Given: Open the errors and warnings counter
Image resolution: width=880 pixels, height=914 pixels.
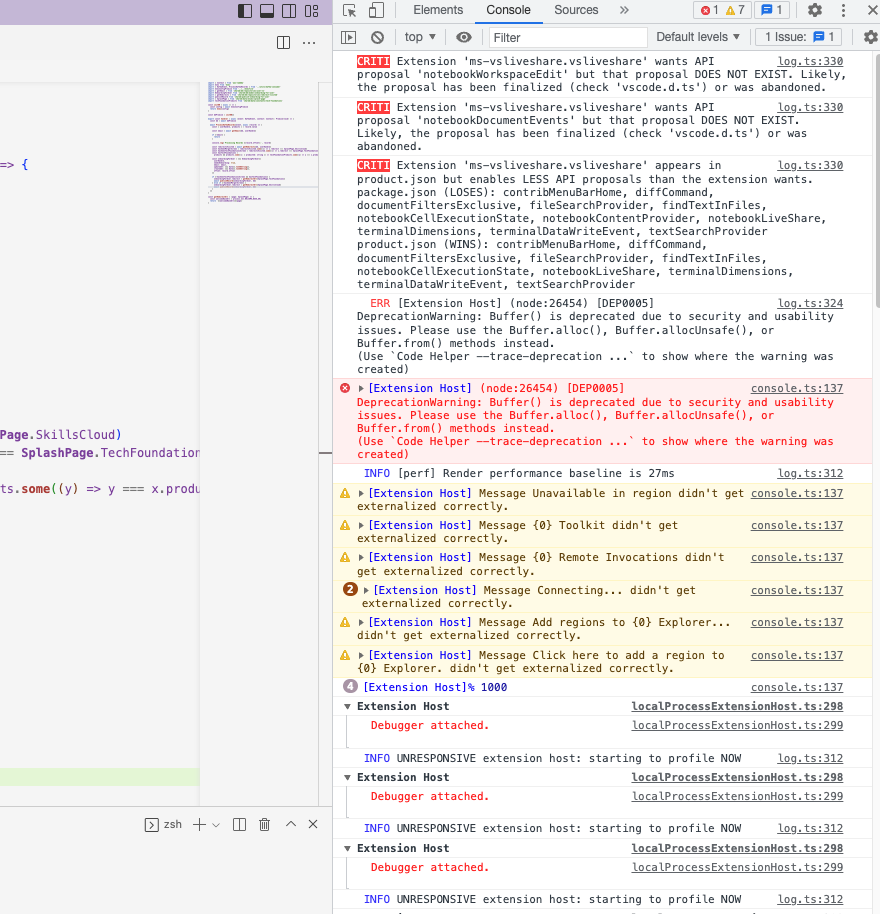Looking at the screenshot, I should [x=722, y=10].
